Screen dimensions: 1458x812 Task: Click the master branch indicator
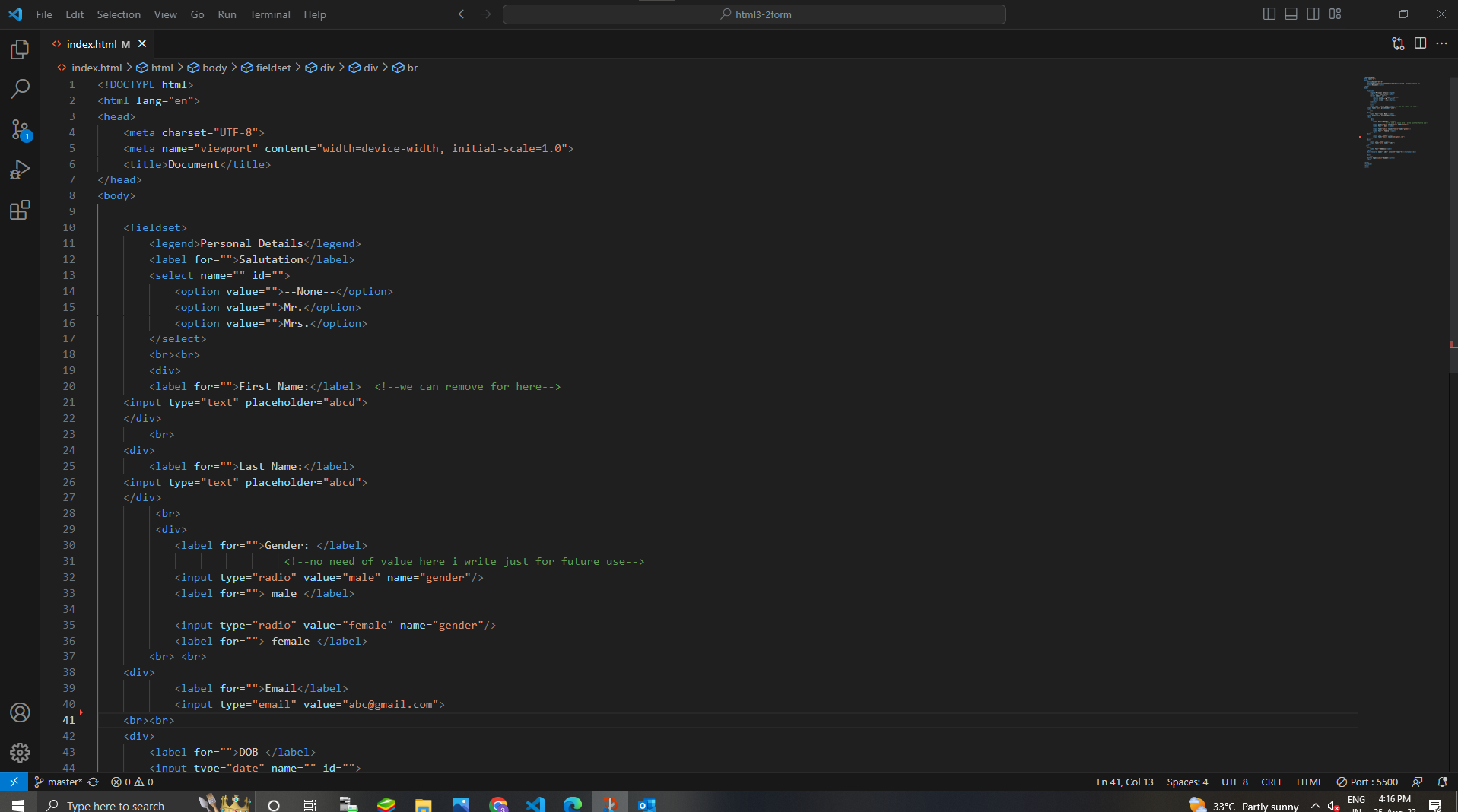[x=63, y=782]
